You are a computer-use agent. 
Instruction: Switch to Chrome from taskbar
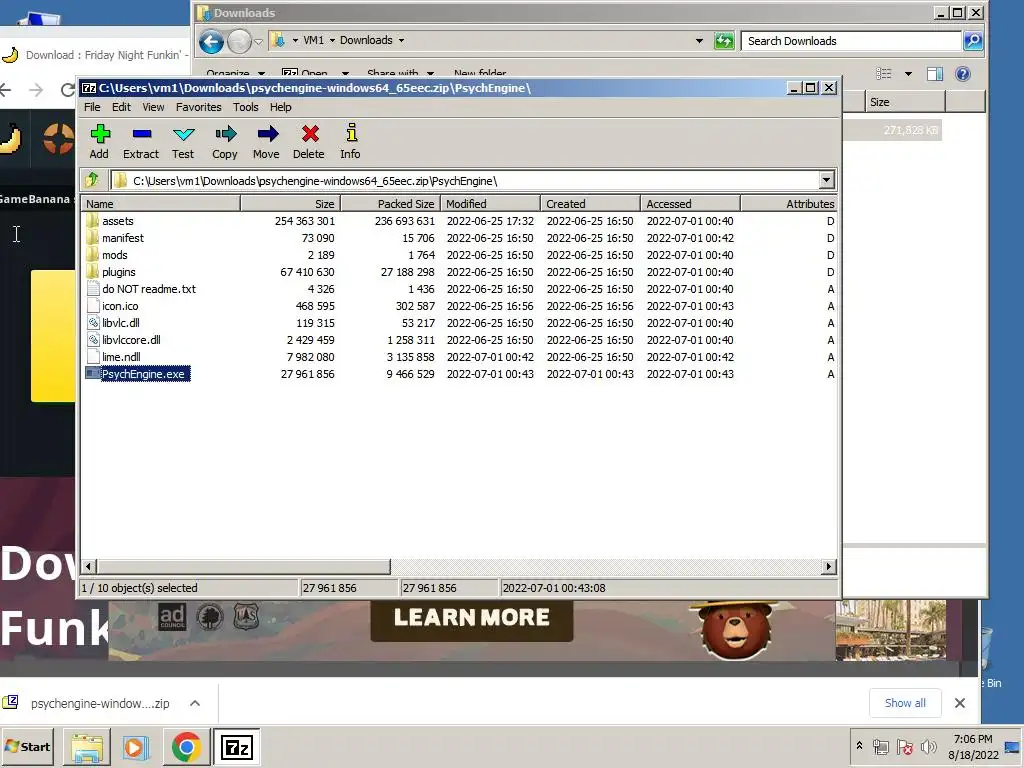point(186,747)
